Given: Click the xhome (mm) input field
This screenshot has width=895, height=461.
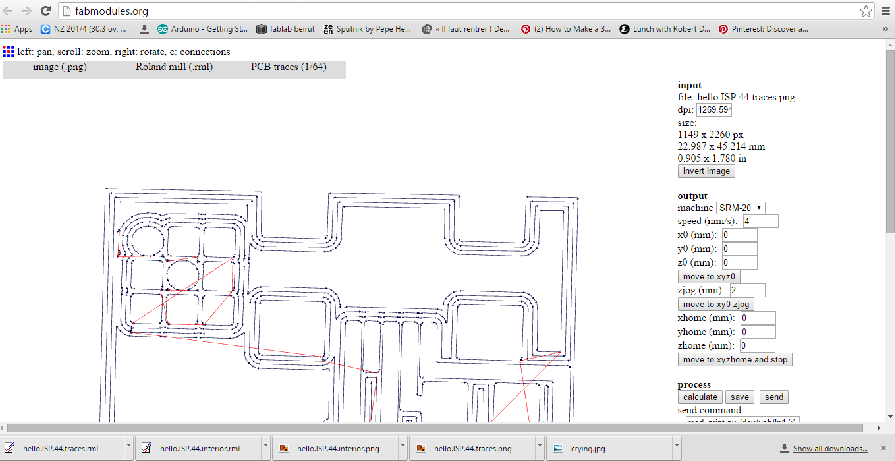Looking at the screenshot, I should point(757,318).
